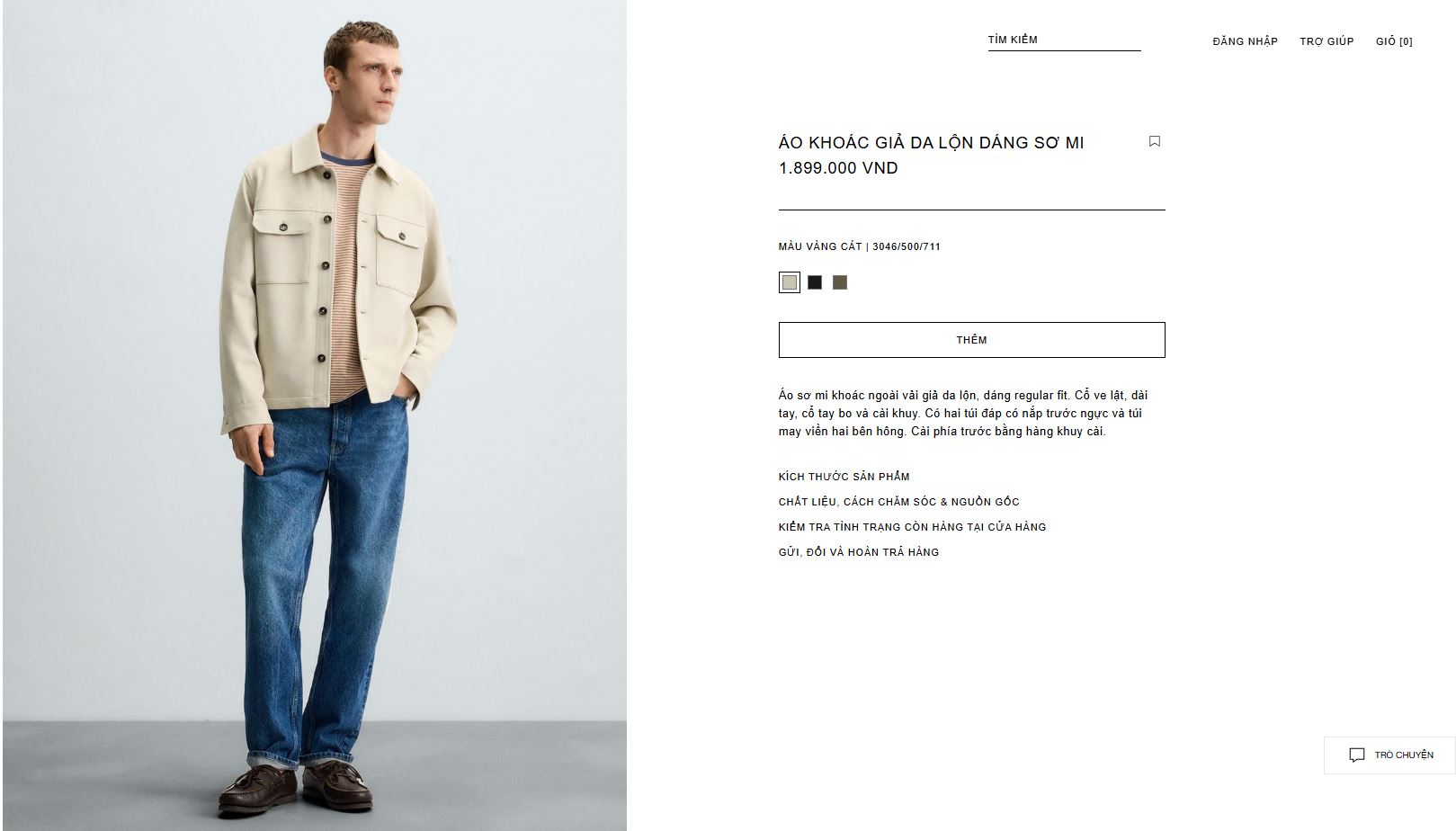
Task: Click the THÊM add button
Action: point(972,340)
